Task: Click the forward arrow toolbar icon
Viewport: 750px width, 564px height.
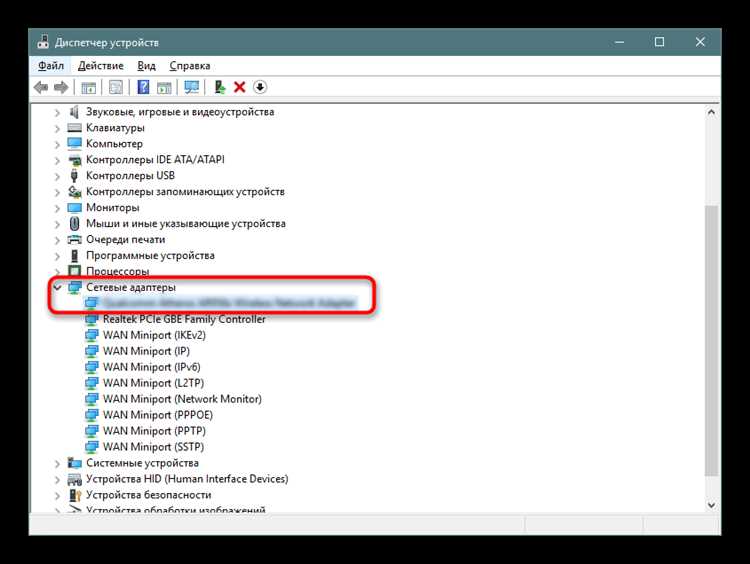Action: pyautogui.click(x=61, y=88)
